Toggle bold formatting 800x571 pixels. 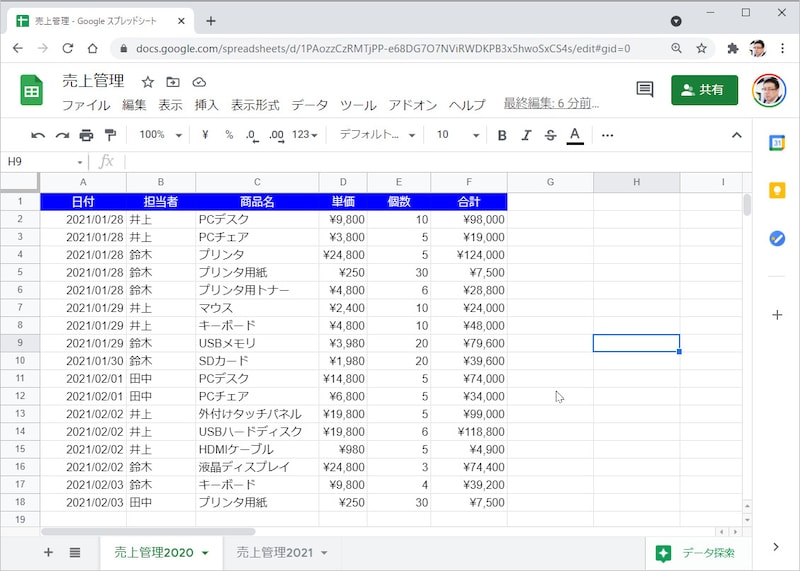click(x=502, y=135)
